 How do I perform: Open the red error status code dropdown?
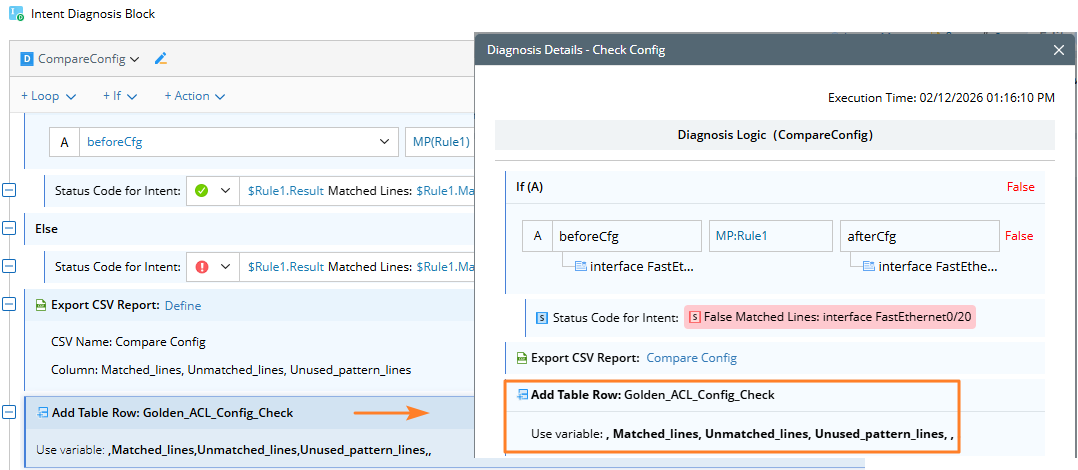pos(226,267)
